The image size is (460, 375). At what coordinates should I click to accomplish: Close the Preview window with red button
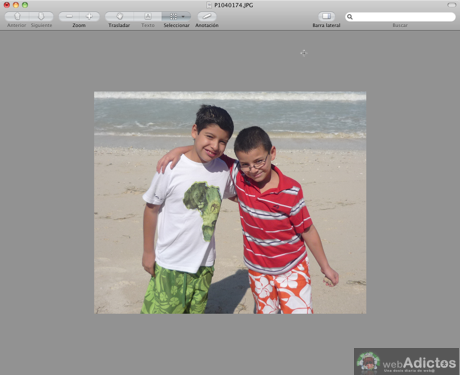[7, 5]
